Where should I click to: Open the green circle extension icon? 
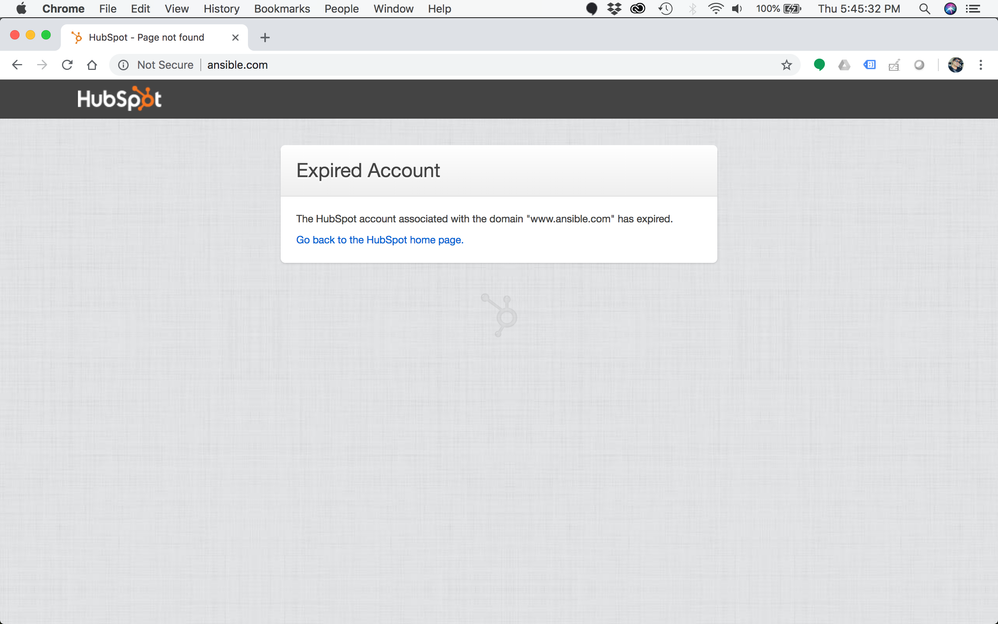pyautogui.click(x=819, y=65)
